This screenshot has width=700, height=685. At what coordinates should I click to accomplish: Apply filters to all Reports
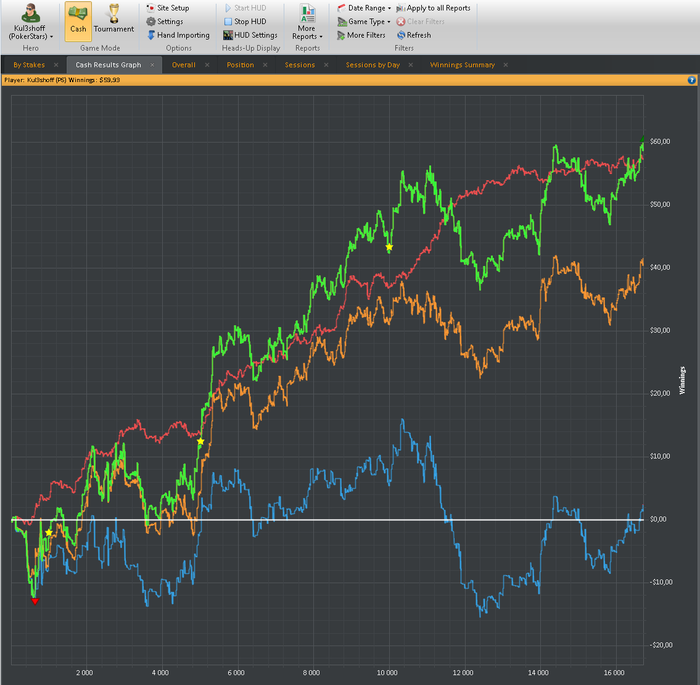tap(433, 8)
